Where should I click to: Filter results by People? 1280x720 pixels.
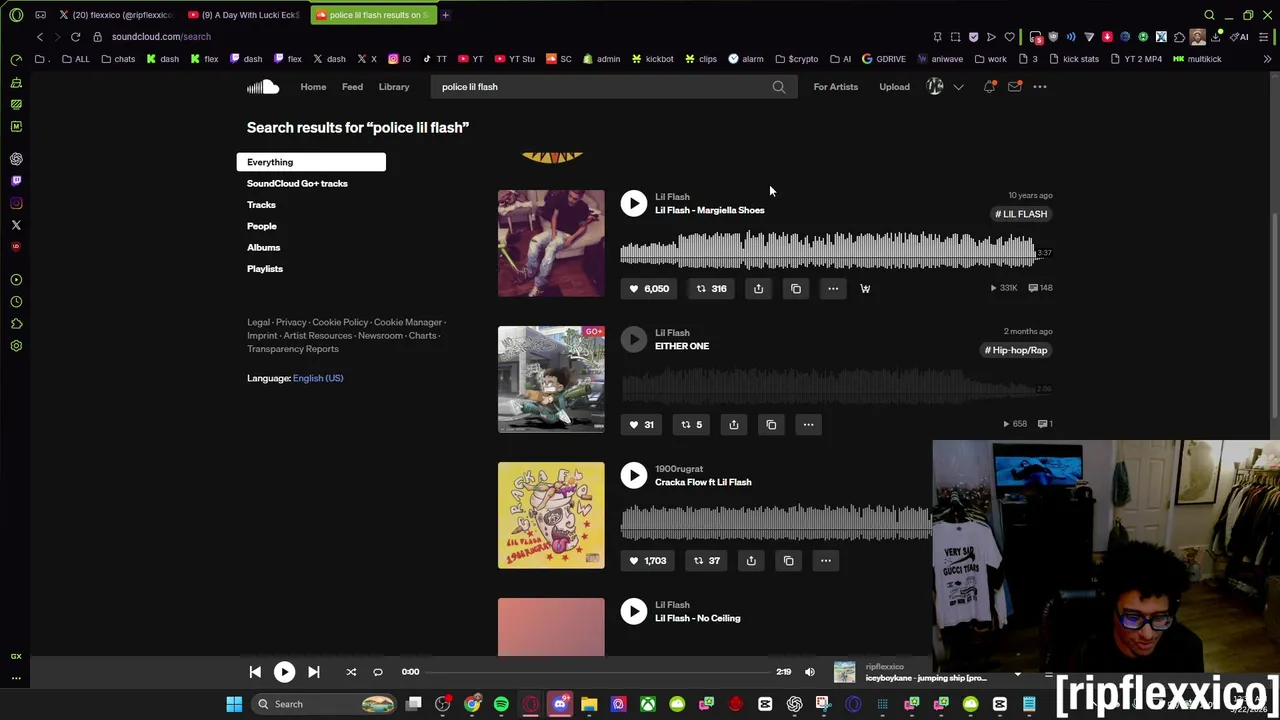coord(262,226)
